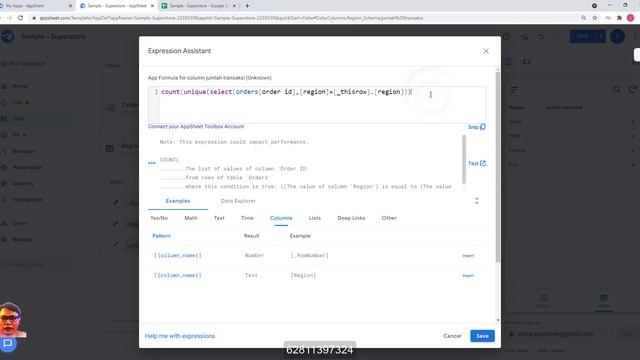The width and height of the screenshot is (640, 360).
Task: Click the Text result cell
Action: point(251,276)
